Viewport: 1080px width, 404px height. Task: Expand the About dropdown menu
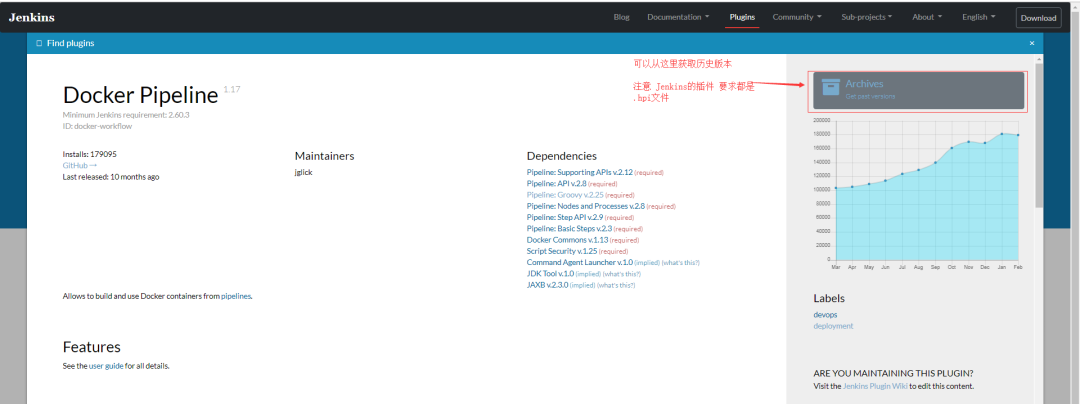click(x=927, y=17)
